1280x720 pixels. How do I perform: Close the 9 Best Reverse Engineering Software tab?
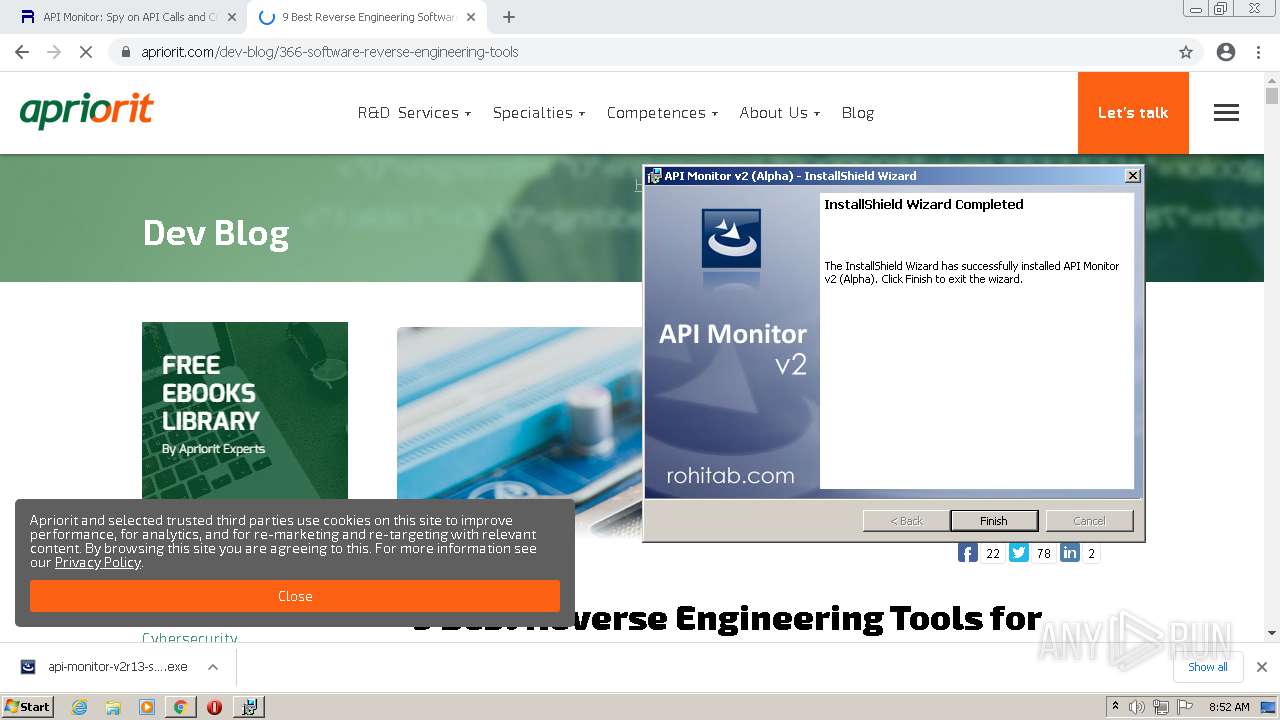471,17
